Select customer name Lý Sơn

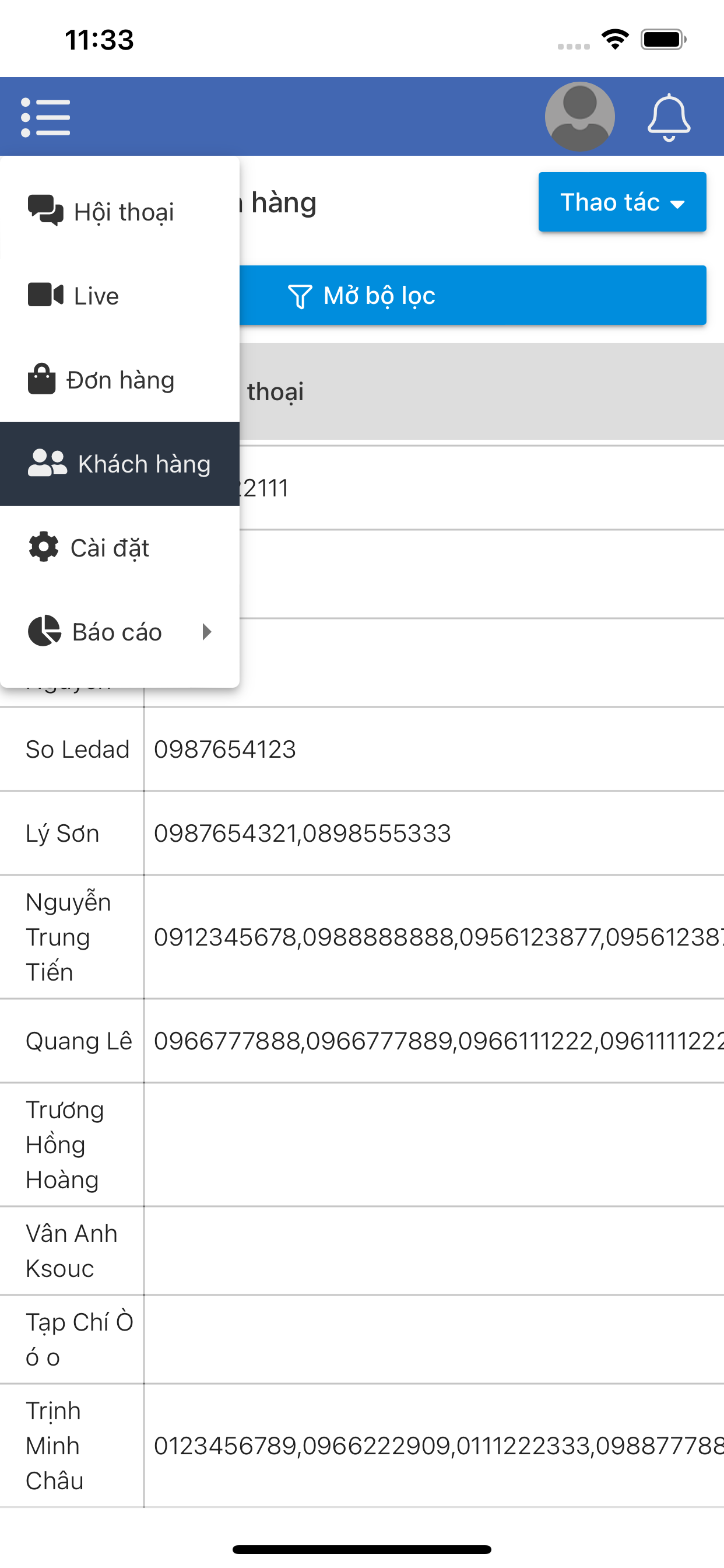62,834
